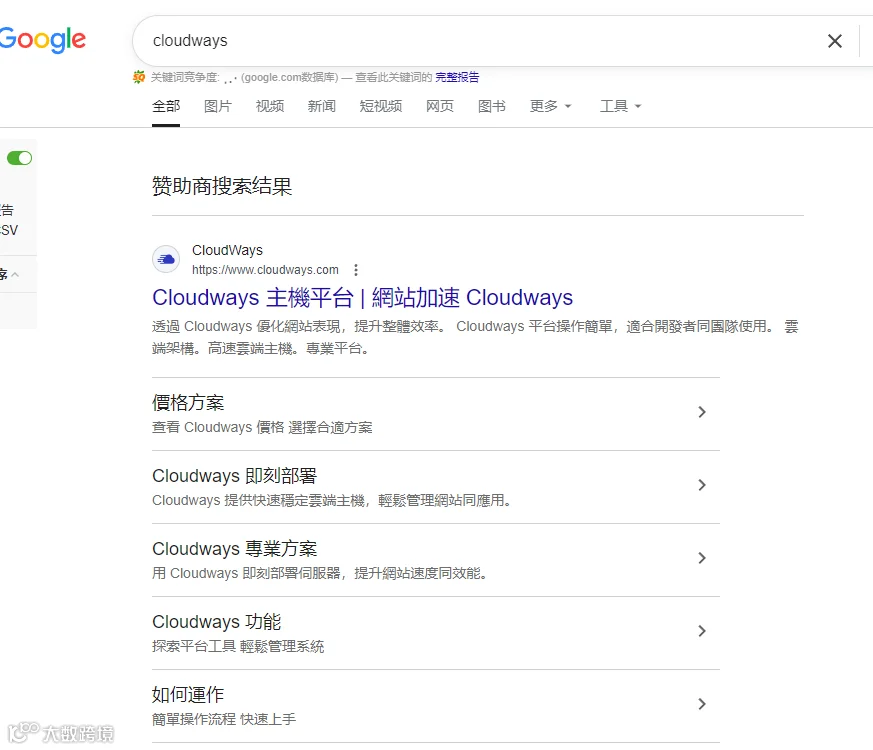
Task: Open the 工具 dropdown menu
Action: (x=620, y=106)
